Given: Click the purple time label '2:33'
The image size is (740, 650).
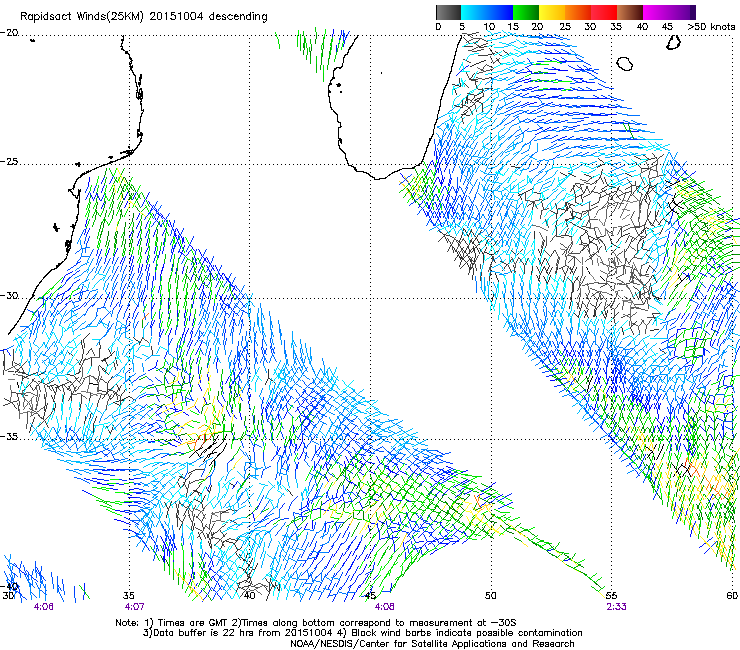Looking at the screenshot, I should pos(616,606).
